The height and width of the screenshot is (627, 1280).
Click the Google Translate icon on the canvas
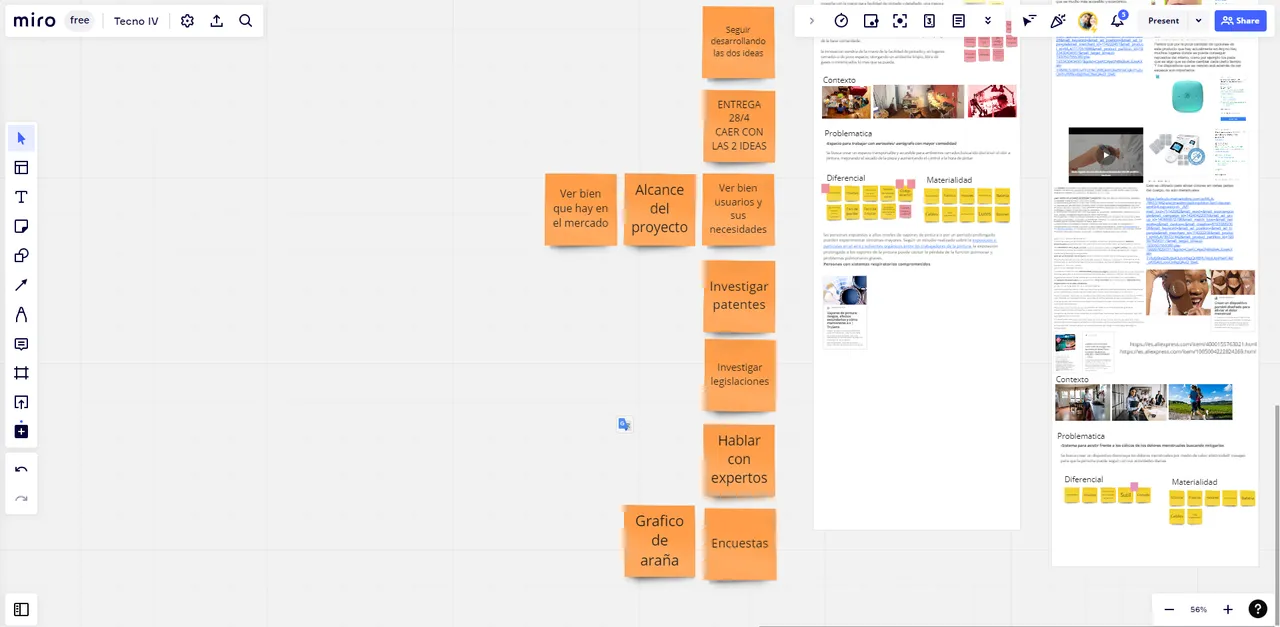(x=624, y=424)
